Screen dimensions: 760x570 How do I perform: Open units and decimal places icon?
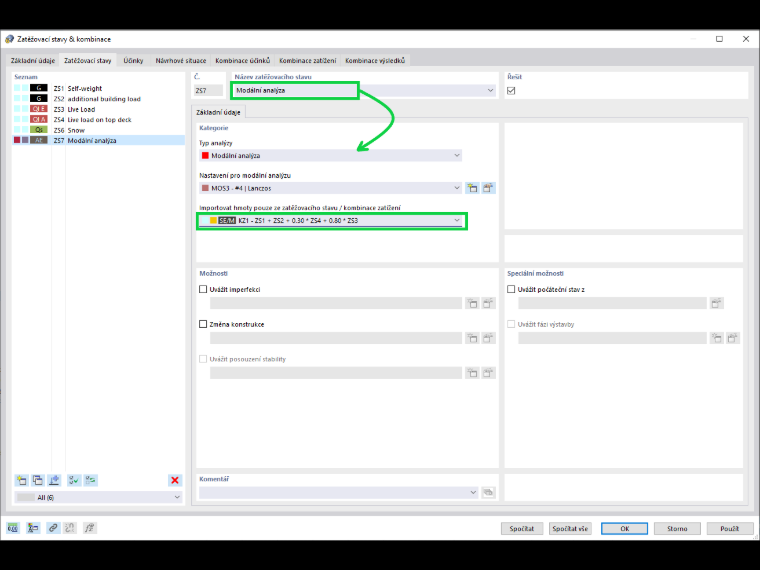[x=13, y=528]
